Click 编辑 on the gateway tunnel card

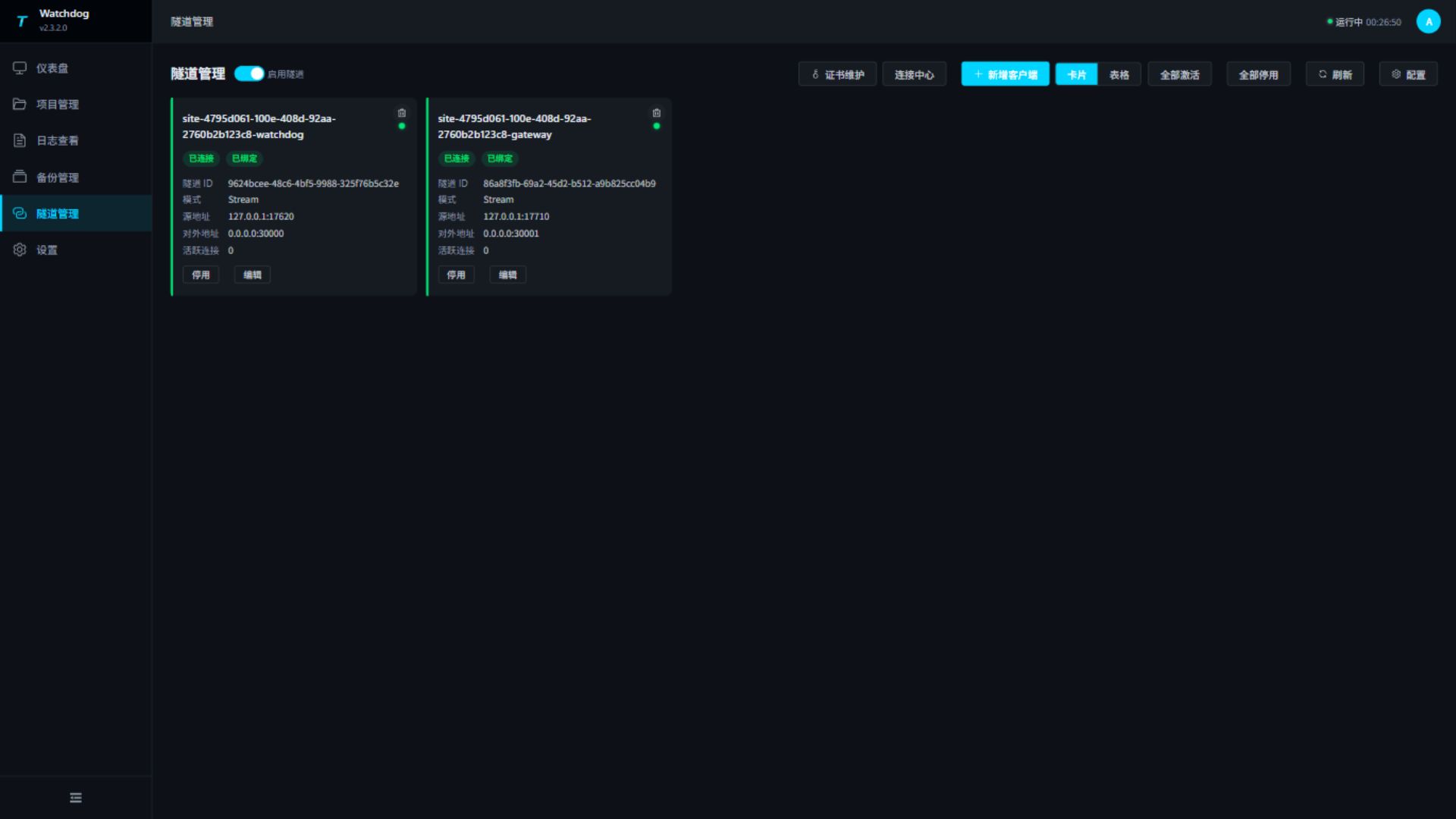coord(508,275)
